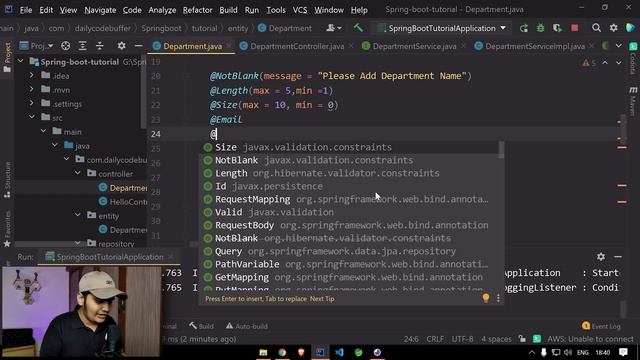Screen dimensions: 640x360
Task: Open the SpringBootTutorialApplication run configuration dropdown
Action: 442,28
